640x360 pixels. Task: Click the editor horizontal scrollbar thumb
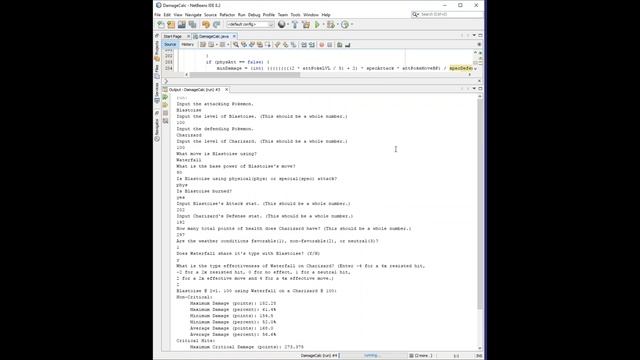click(x=245, y=75)
